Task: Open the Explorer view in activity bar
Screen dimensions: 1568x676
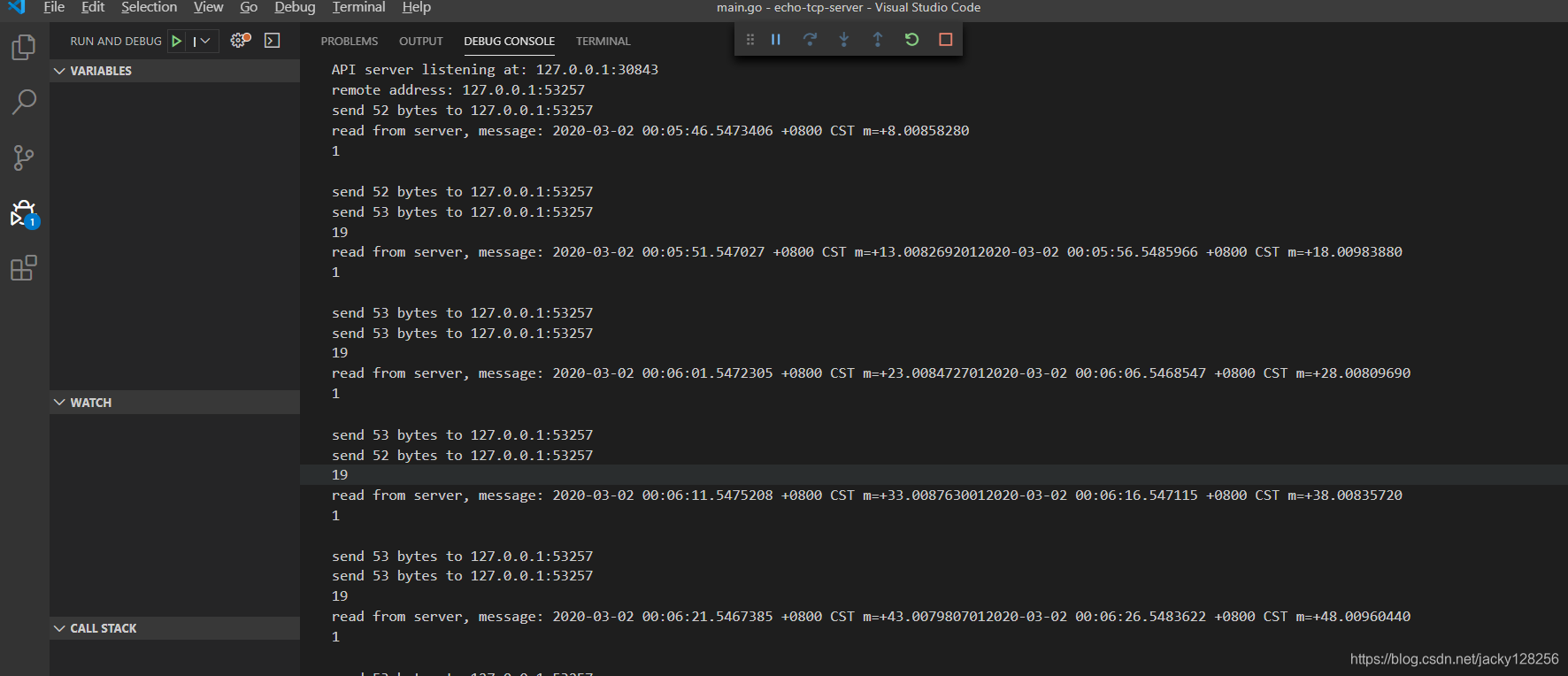Action: coord(24,47)
